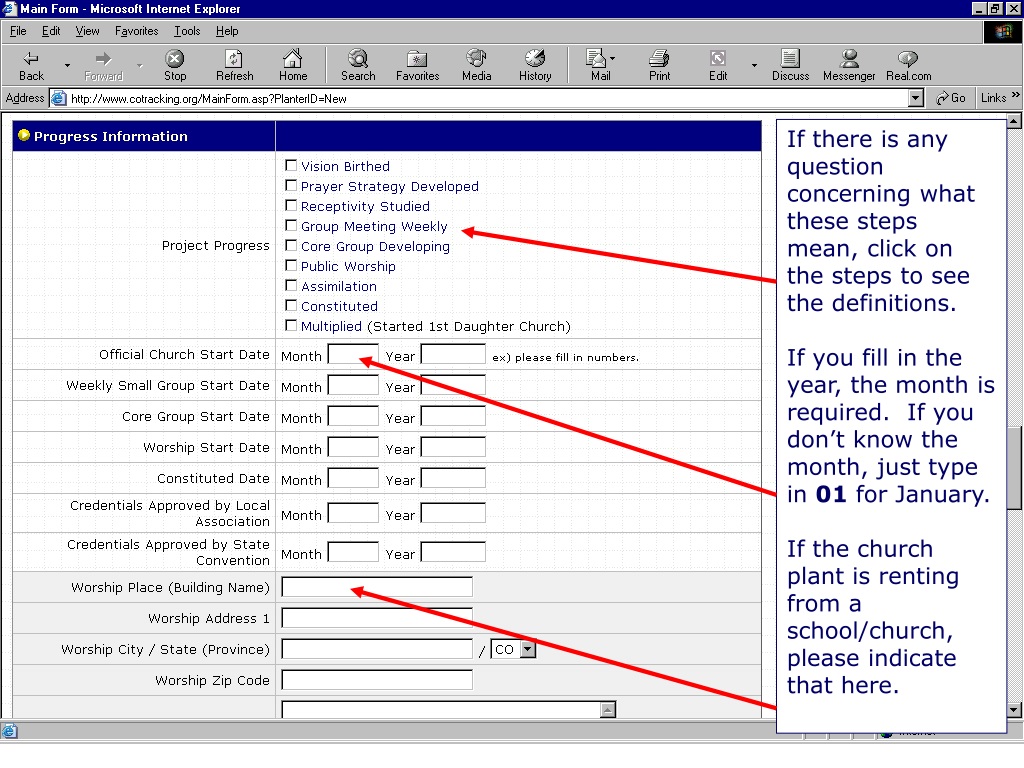Click the status bar page icon

point(10,731)
